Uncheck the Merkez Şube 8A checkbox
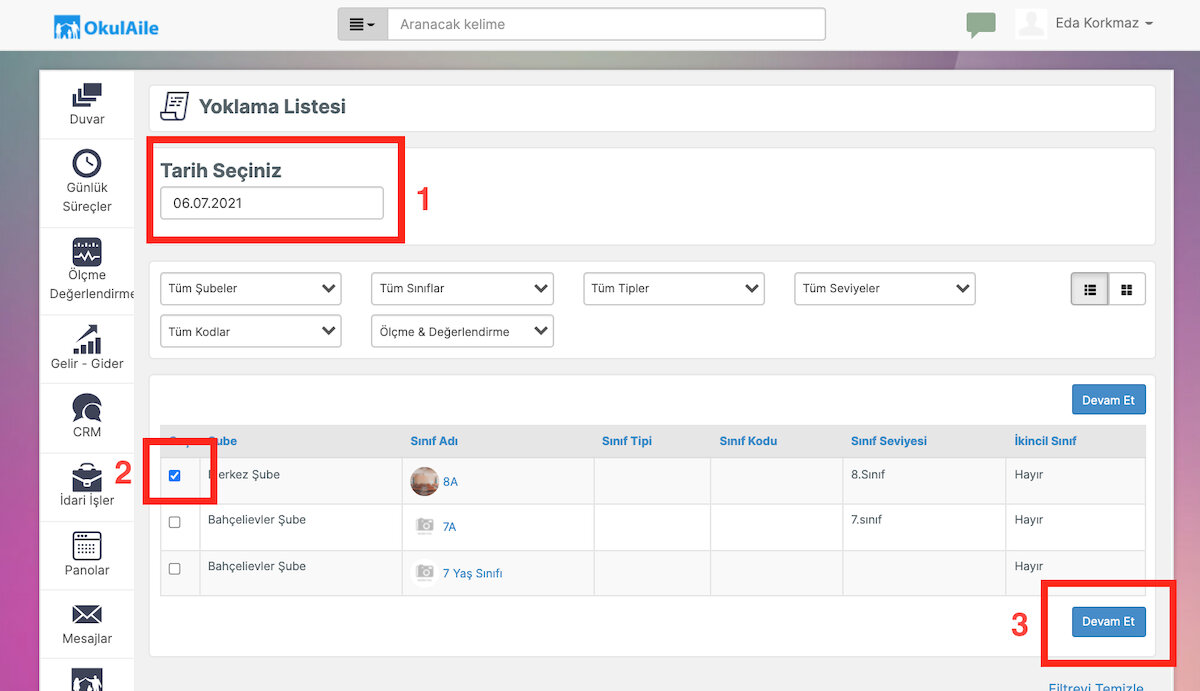The image size is (1200, 691). [175, 476]
